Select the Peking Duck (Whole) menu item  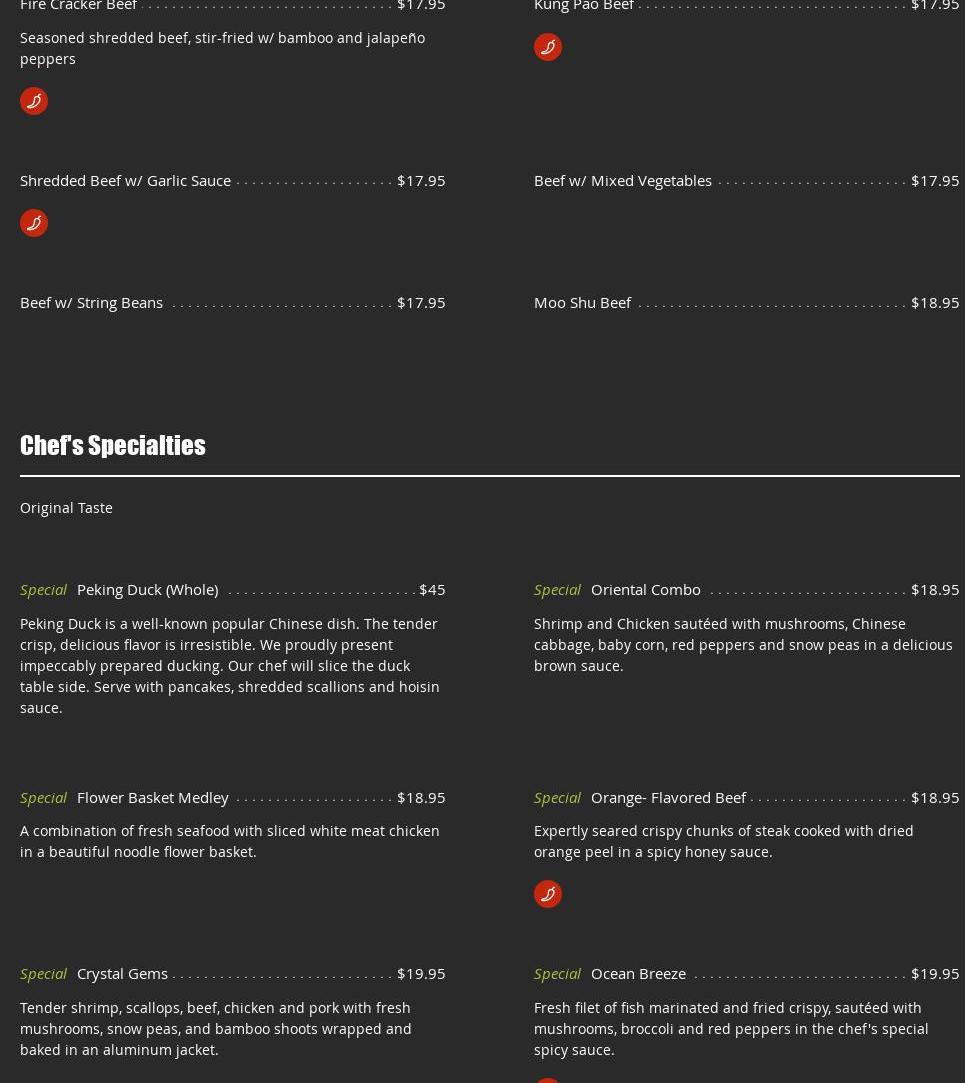[148, 590]
